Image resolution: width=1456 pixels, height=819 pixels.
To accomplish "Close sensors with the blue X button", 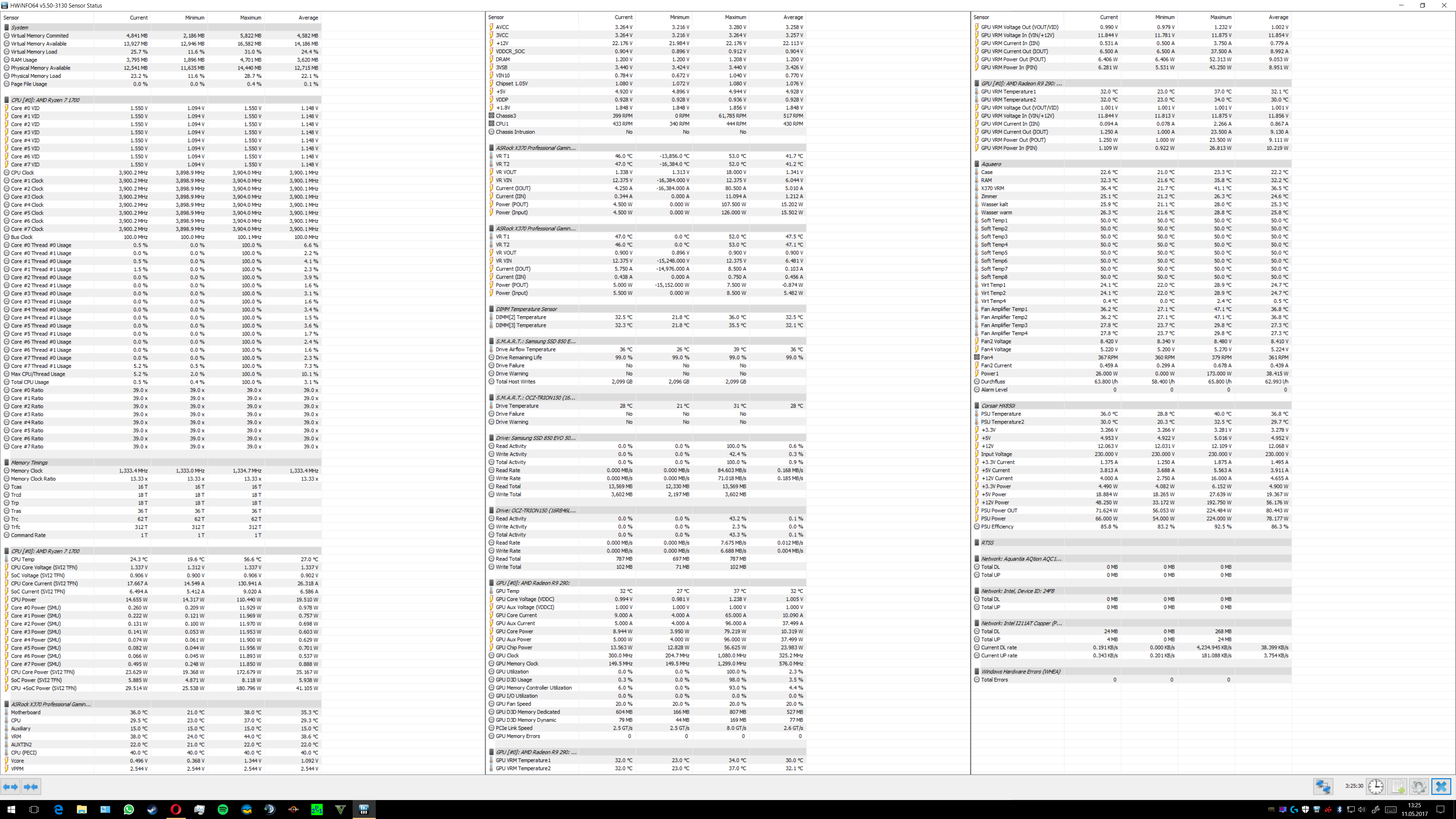I will click(1441, 786).
